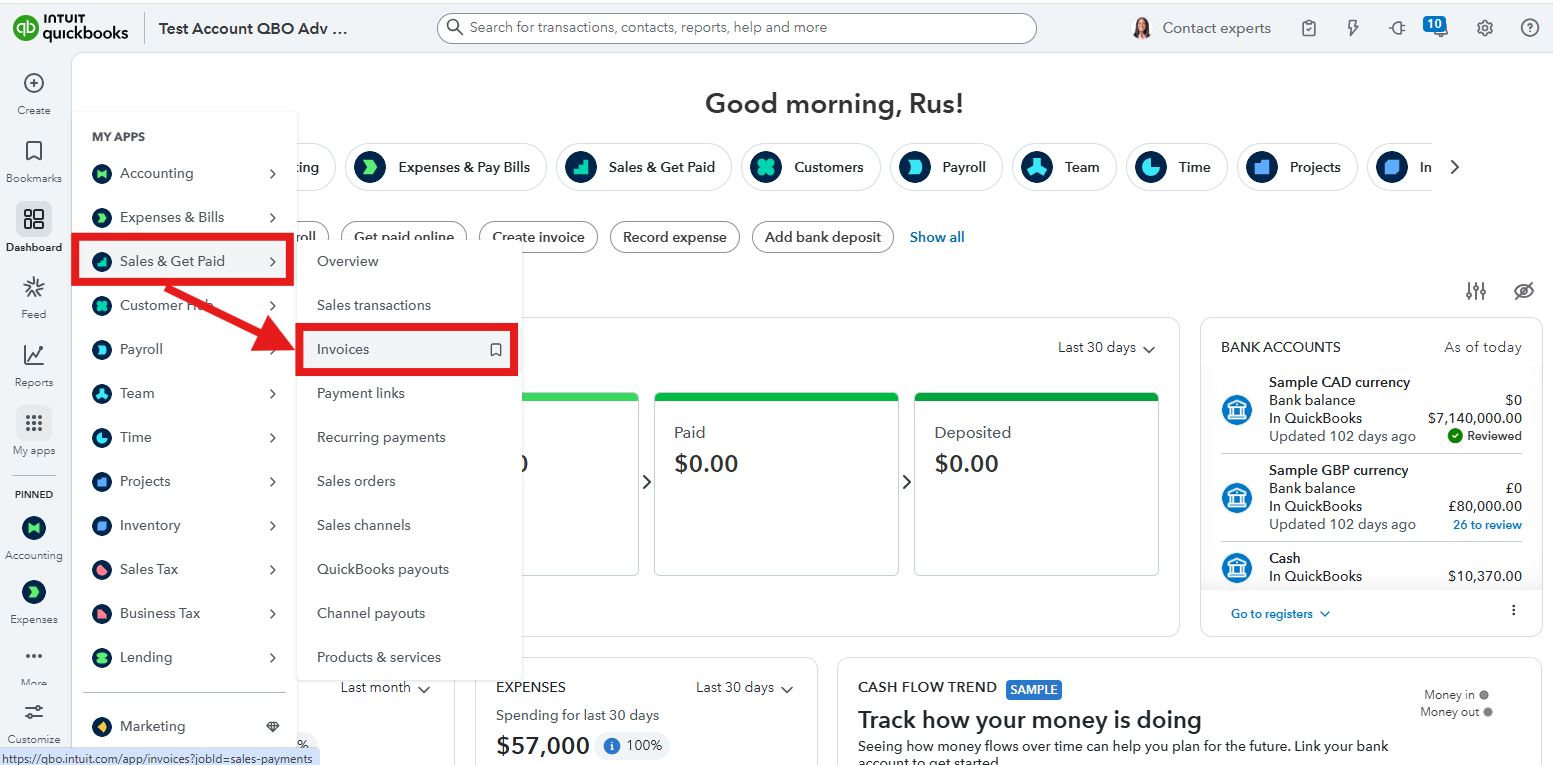Click Add bank deposit button
Viewport: 1553px width, 765px height.
tap(823, 238)
